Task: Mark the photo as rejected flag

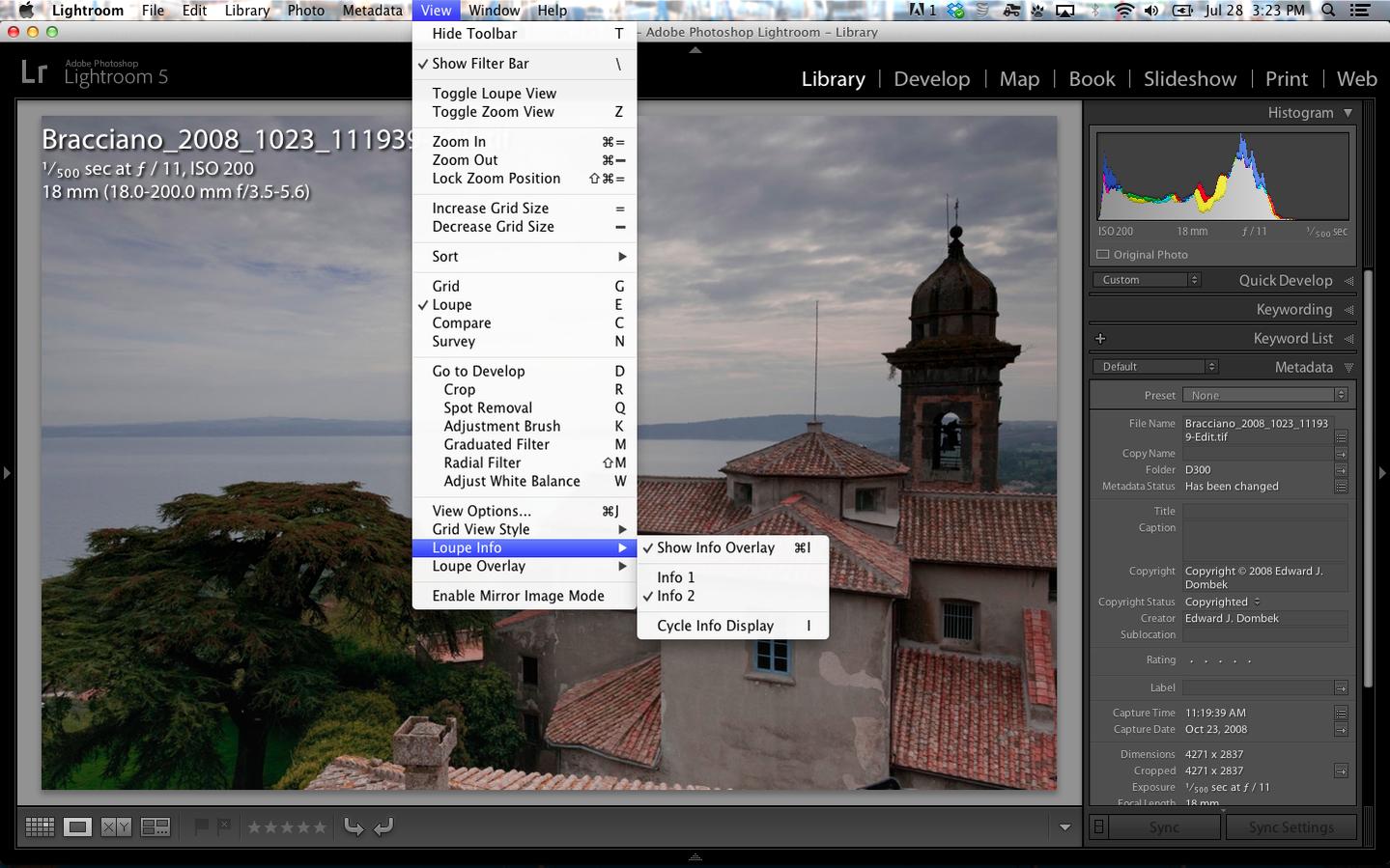Action: [224, 826]
